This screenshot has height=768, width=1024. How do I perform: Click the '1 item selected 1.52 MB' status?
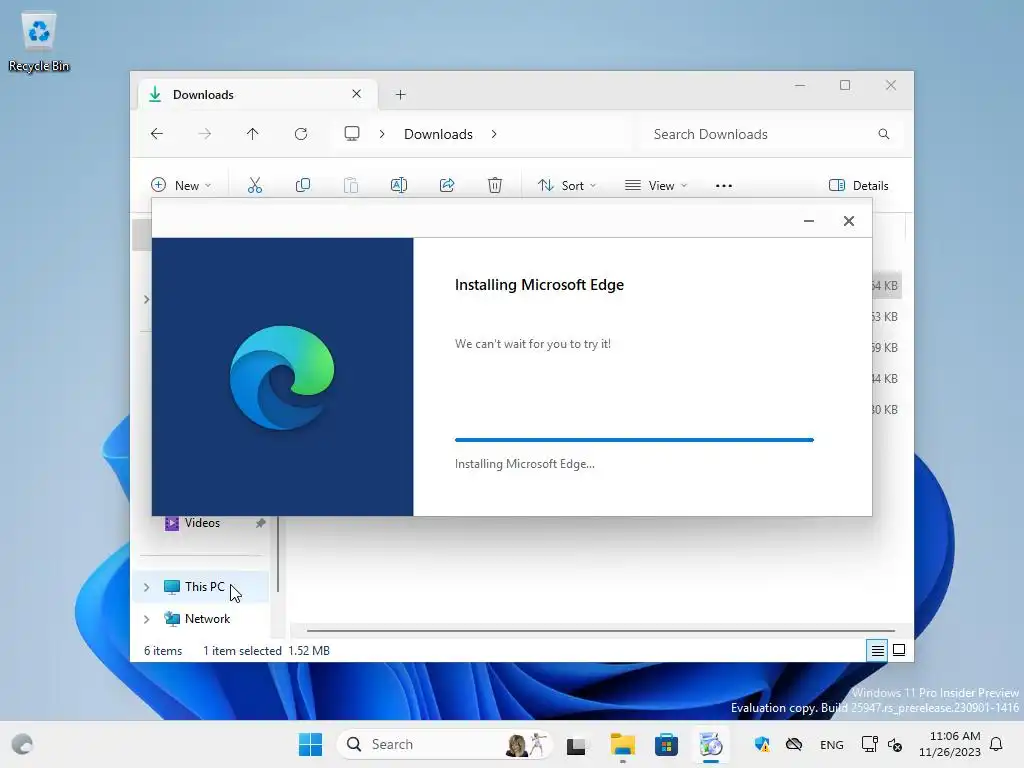[266, 650]
